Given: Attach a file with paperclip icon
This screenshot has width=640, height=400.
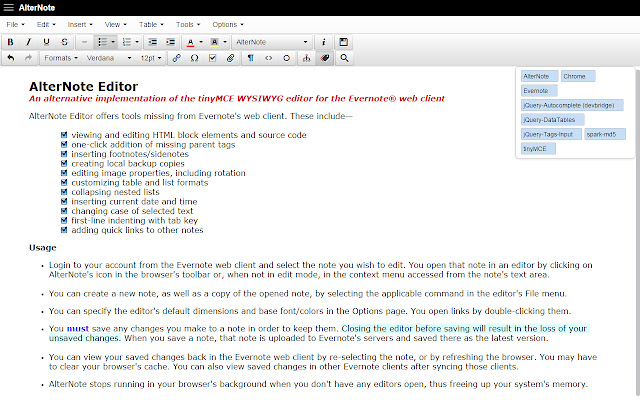Looking at the screenshot, I should (230, 58).
